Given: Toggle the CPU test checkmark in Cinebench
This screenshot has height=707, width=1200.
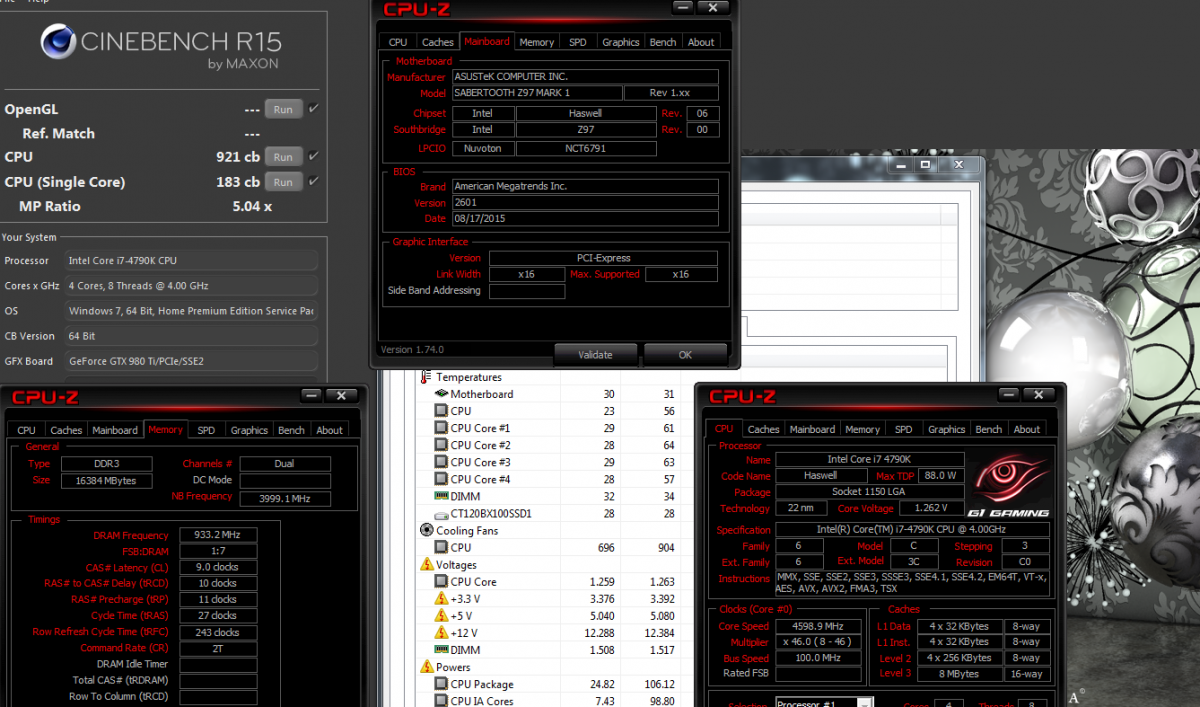Looking at the screenshot, I should 314,156.
